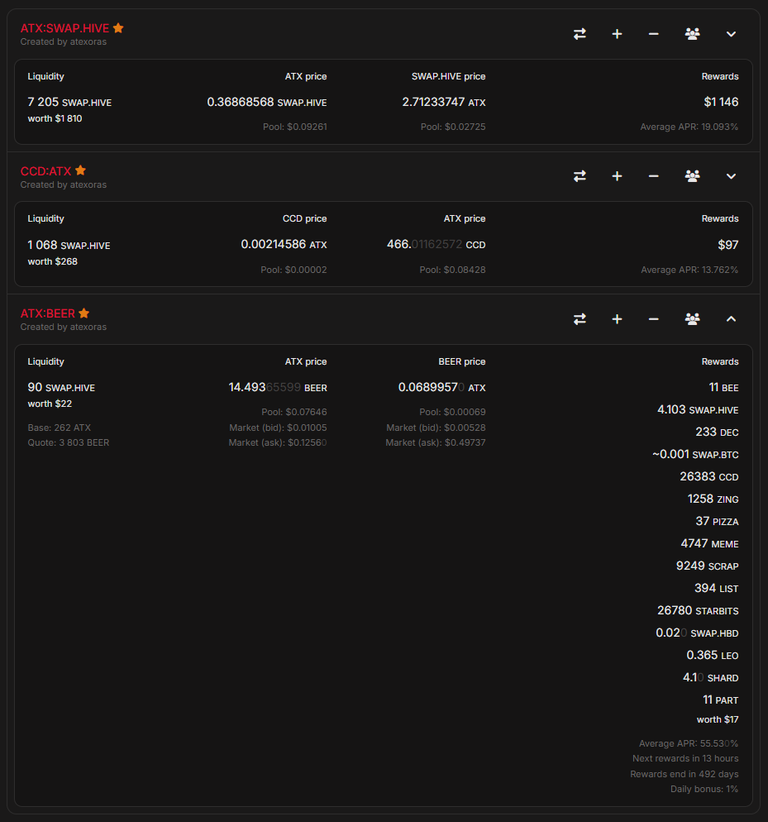Toggle favorite star on CCD:ATX
This screenshot has height=822, width=768.
[80, 170]
